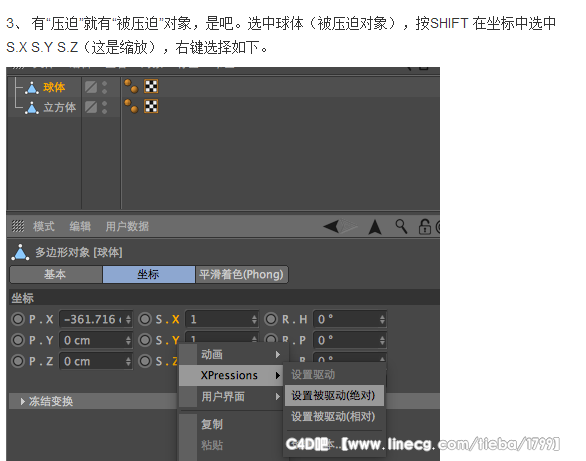Image resolution: width=586 pixels, height=461 pixels.
Task: Click the R.P stepper arrows
Action: [x=382, y=340]
